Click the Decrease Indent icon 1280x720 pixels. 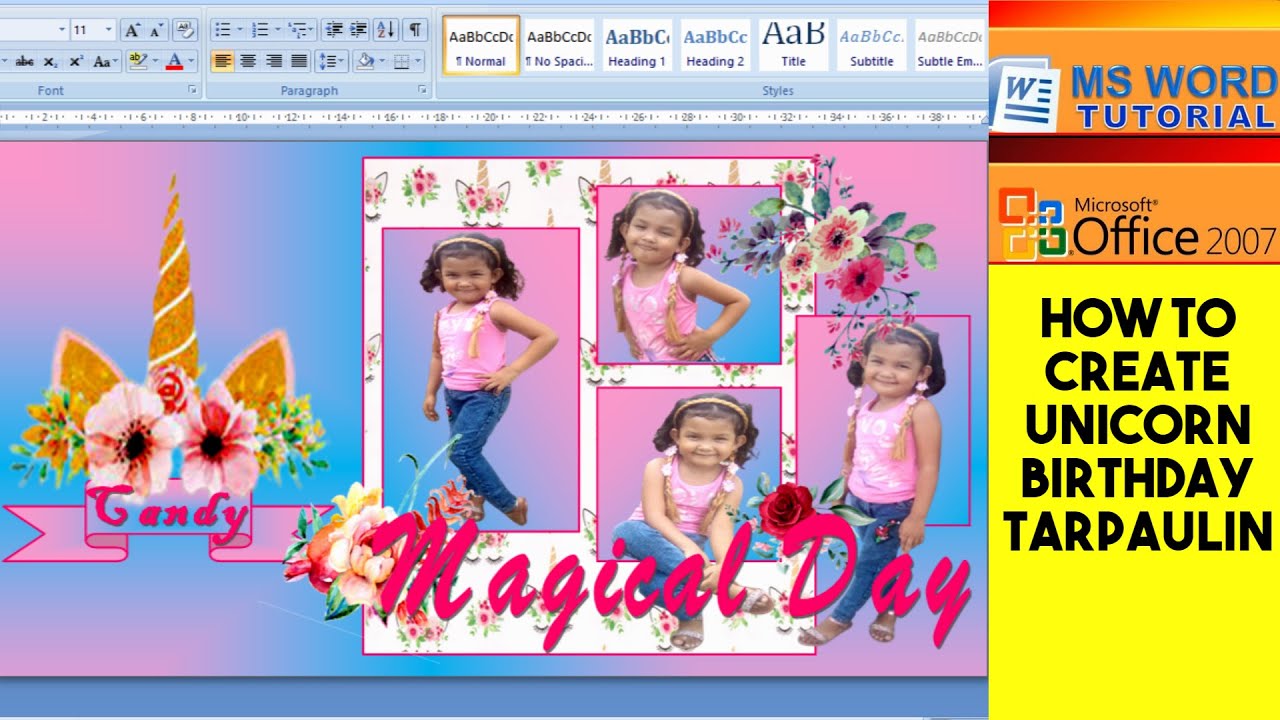(334, 30)
